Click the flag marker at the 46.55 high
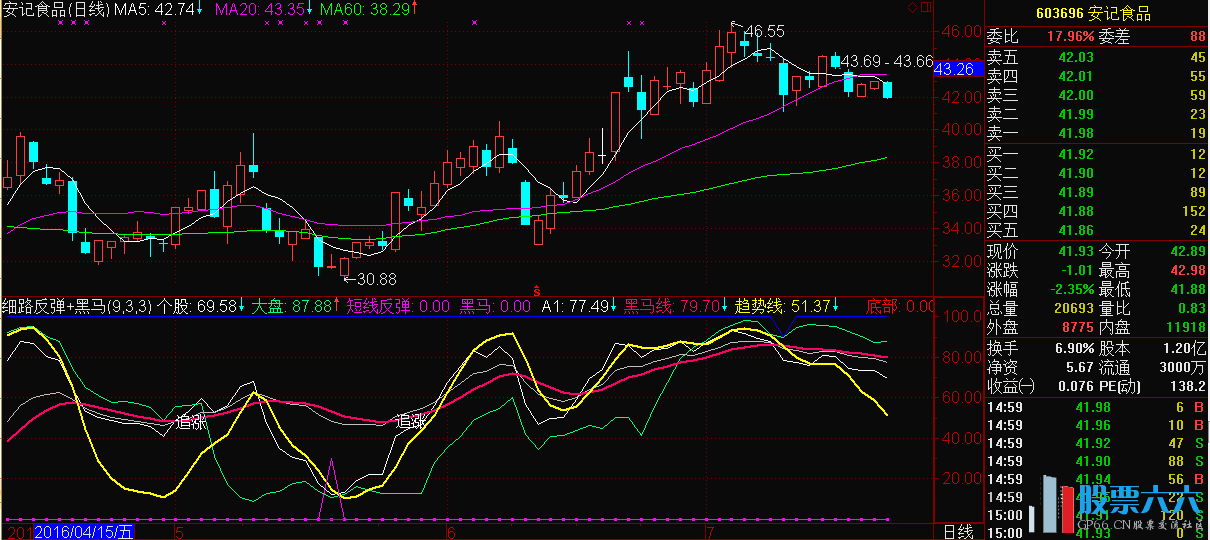This screenshot has height=540, width=1210. point(735,25)
